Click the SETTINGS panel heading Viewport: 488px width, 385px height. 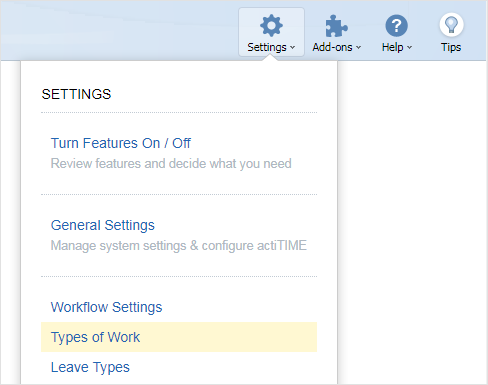tap(76, 94)
